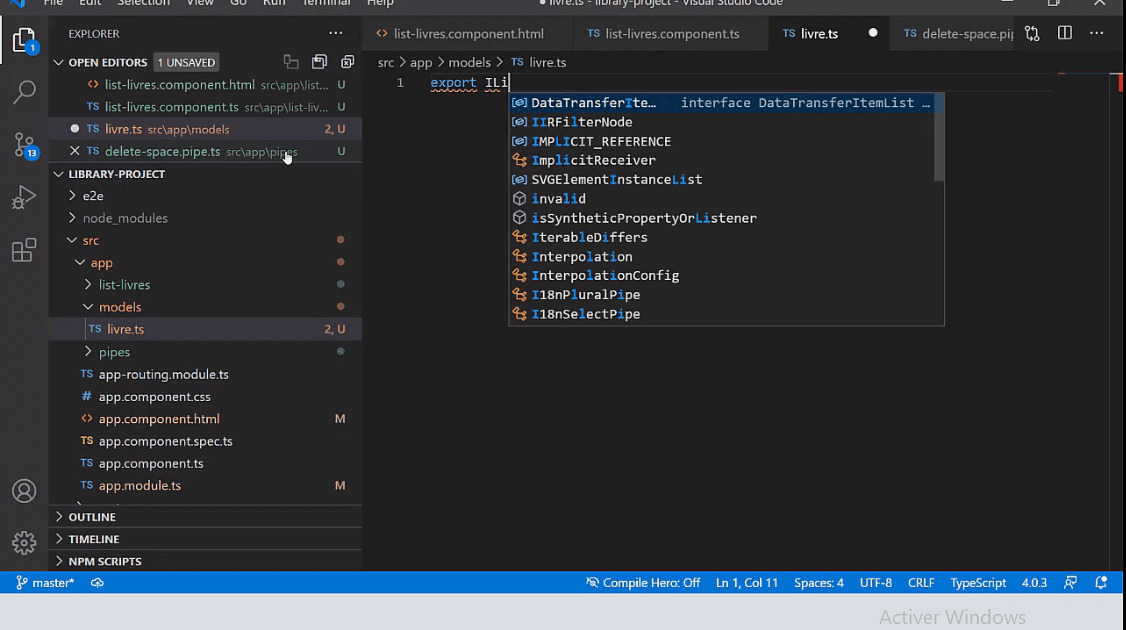The height and width of the screenshot is (630, 1126).
Task: Switch to the delete-space.pipe.ts tab
Action: pos(955,33)
